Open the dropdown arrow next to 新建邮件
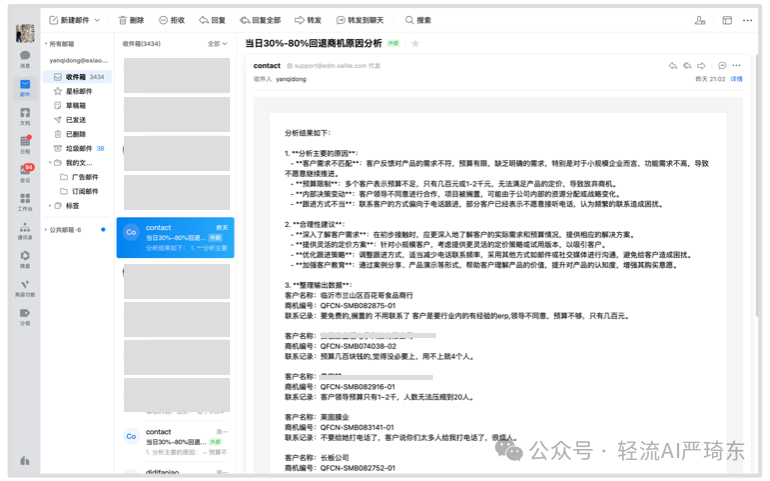Image resolution: width=770 pixels, height=481 pixels. 97,20
